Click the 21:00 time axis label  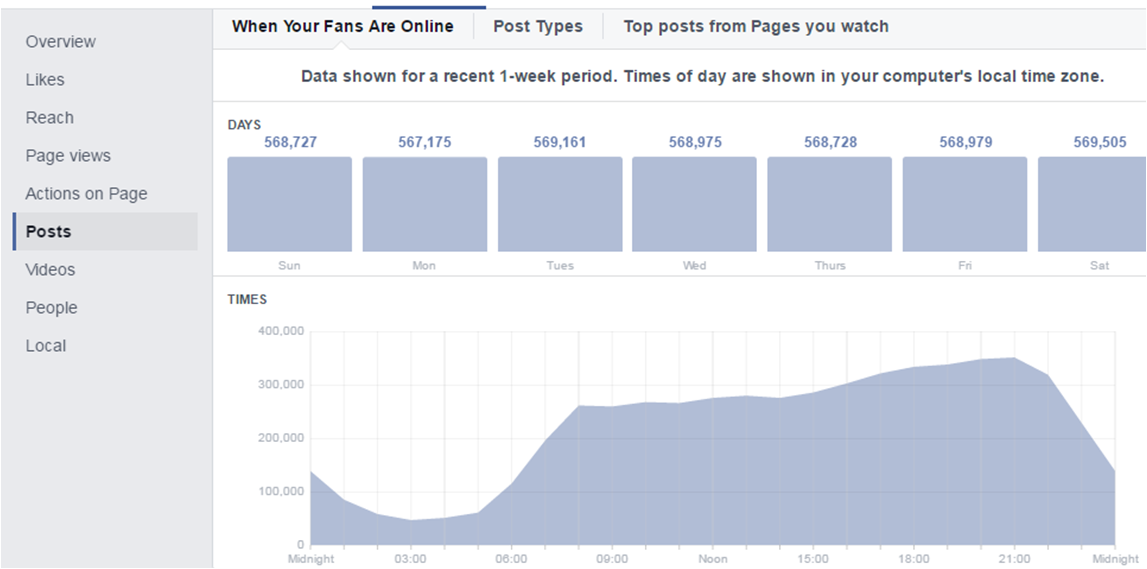[x=1014, y=559]
